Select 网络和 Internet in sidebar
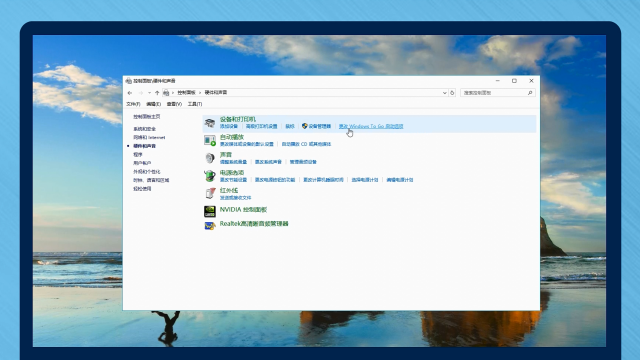Screen dimensions: 640x360 pos(149,138)
